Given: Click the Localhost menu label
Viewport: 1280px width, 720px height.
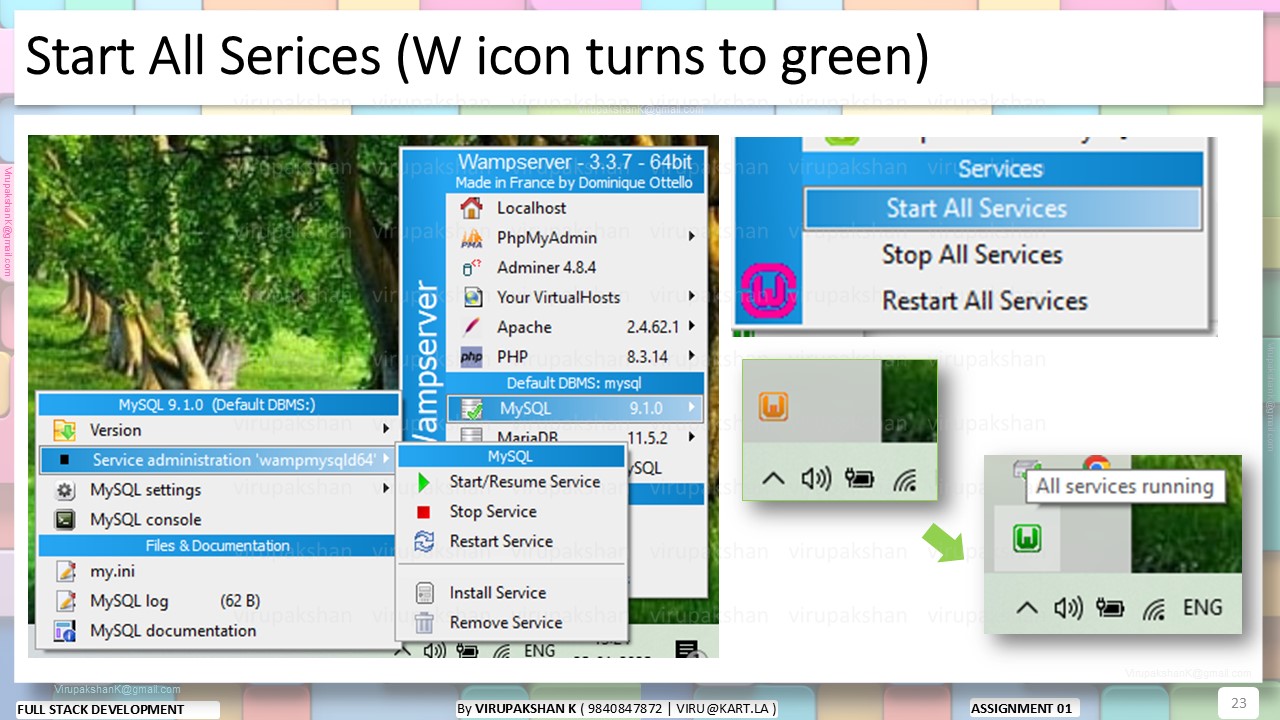Looking at the screenshot, I should (x=532, y=208).
